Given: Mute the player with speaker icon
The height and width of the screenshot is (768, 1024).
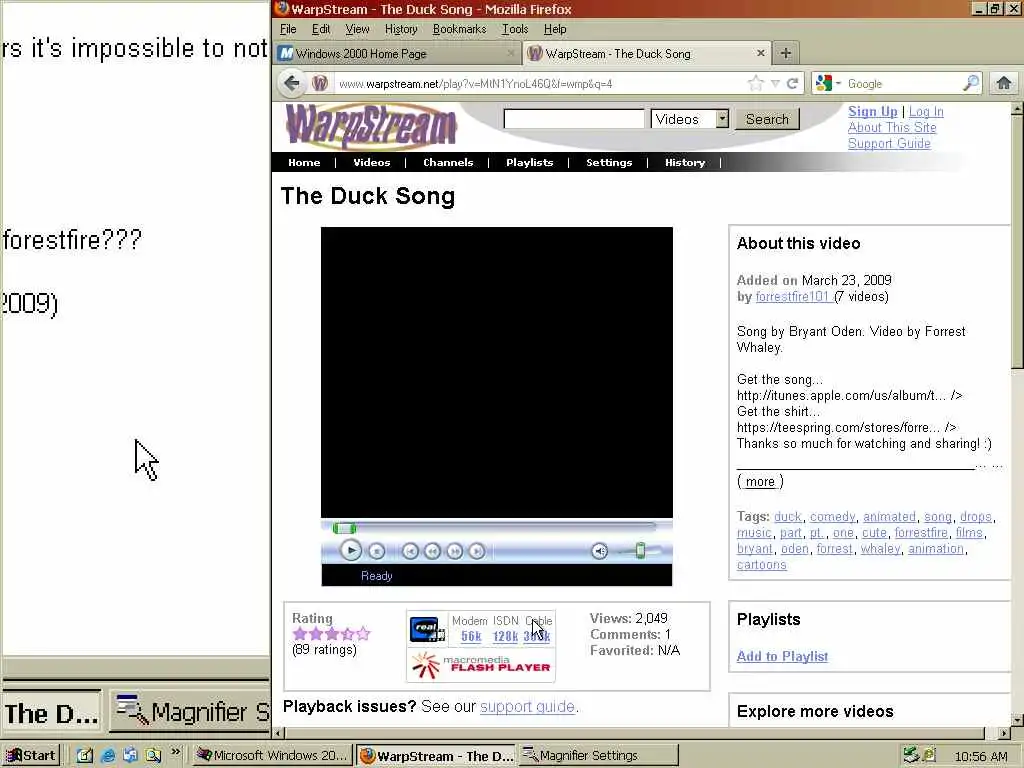Looking at the screenshot, I should pos(600,552).
